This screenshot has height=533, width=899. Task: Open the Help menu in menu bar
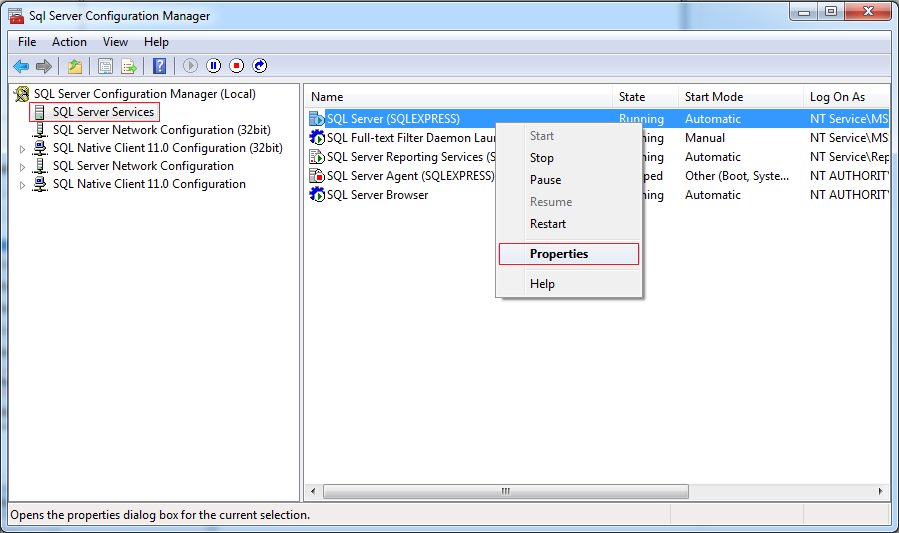(x=156, y=42)
